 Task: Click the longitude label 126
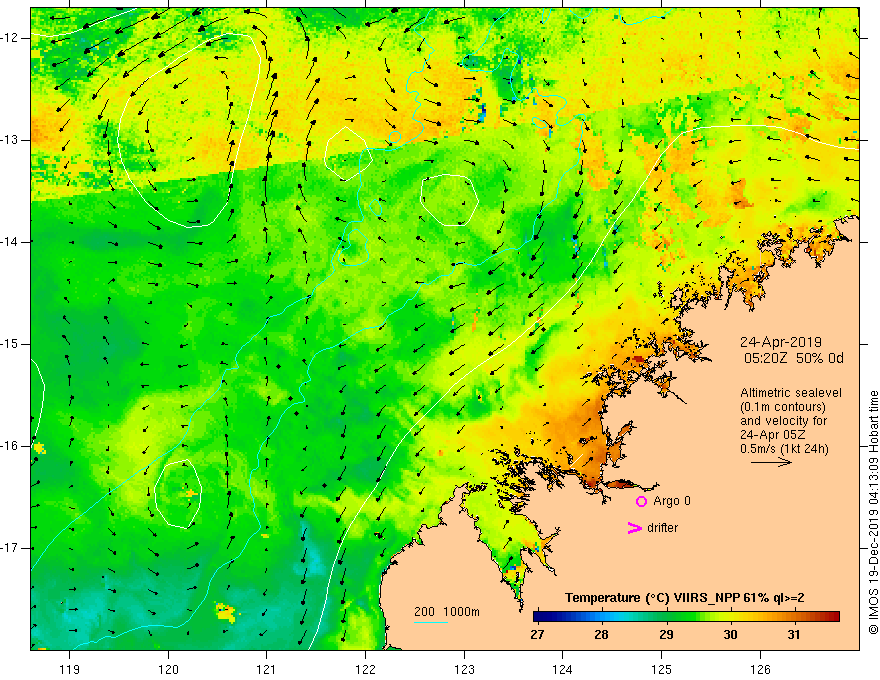pyautogui.click(x=760, y=669)
